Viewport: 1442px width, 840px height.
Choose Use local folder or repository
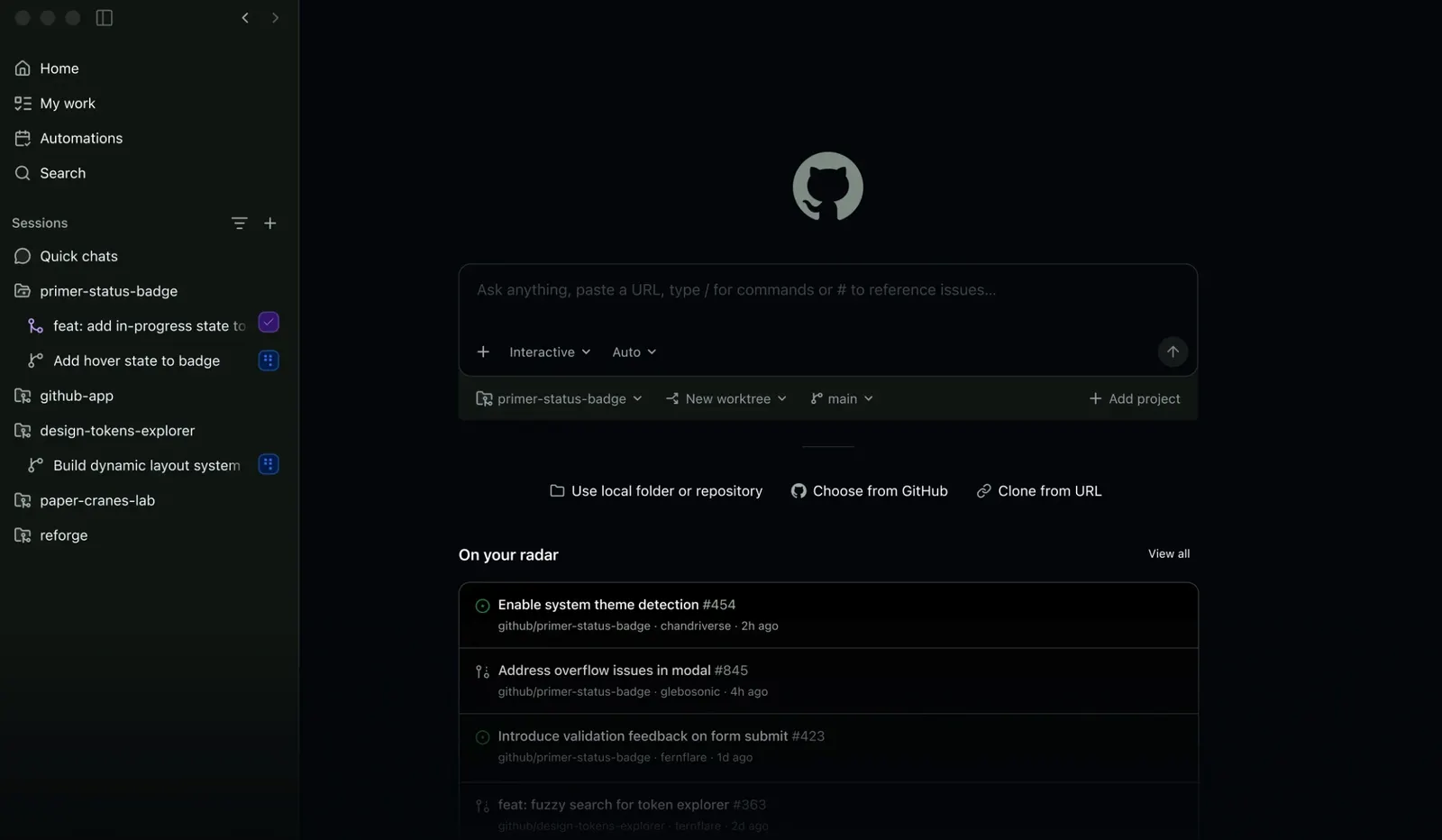[x=656, y=491]
